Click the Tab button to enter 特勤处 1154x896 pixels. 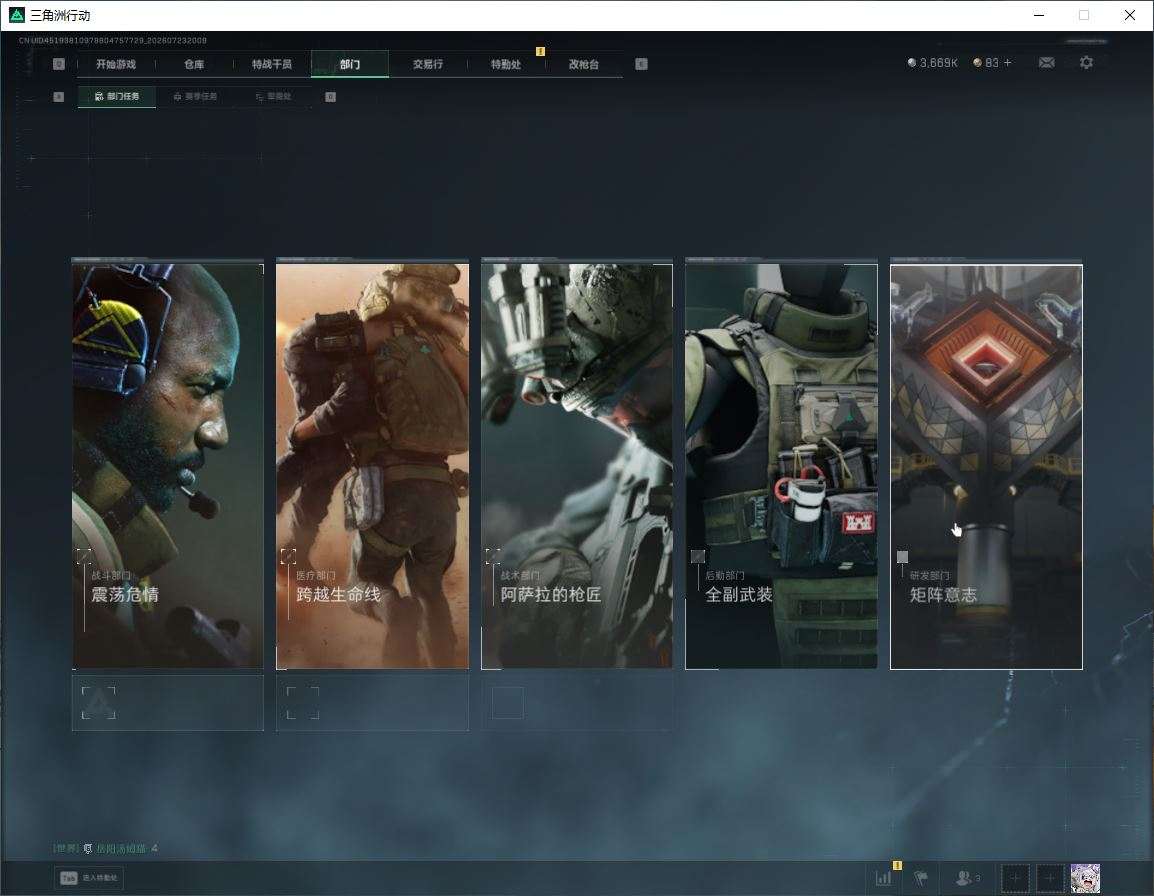pos(88,878)
